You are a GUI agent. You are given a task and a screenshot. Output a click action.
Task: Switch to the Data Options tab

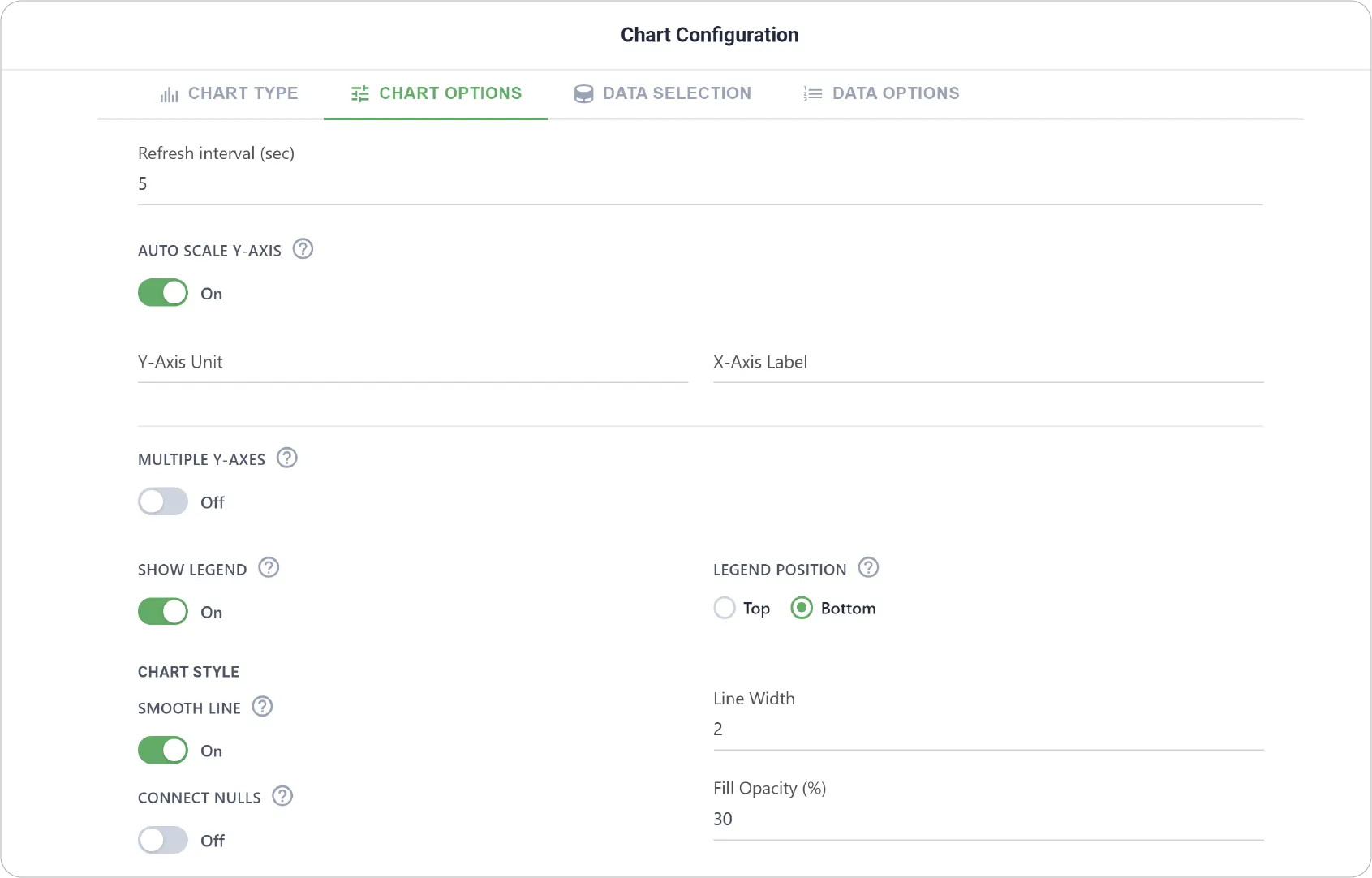(881, 93)
